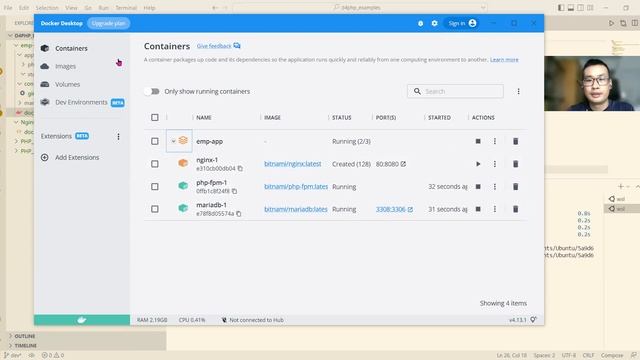
Task: Stop the emp-app group
Action: pyautogui.click(x=478, y=141)
